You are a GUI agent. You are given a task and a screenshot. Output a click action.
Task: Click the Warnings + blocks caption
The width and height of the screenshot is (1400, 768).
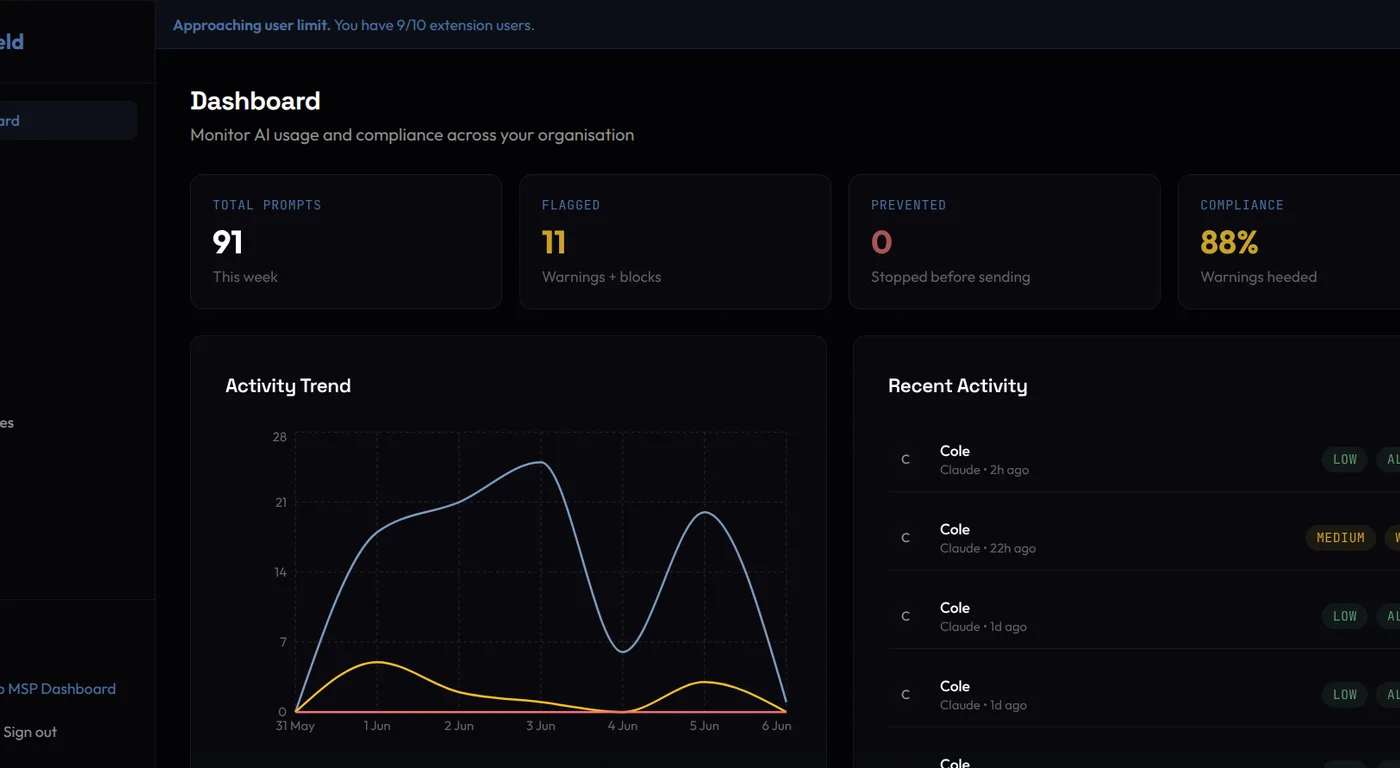pyautogui.click(x=601, y=277)
